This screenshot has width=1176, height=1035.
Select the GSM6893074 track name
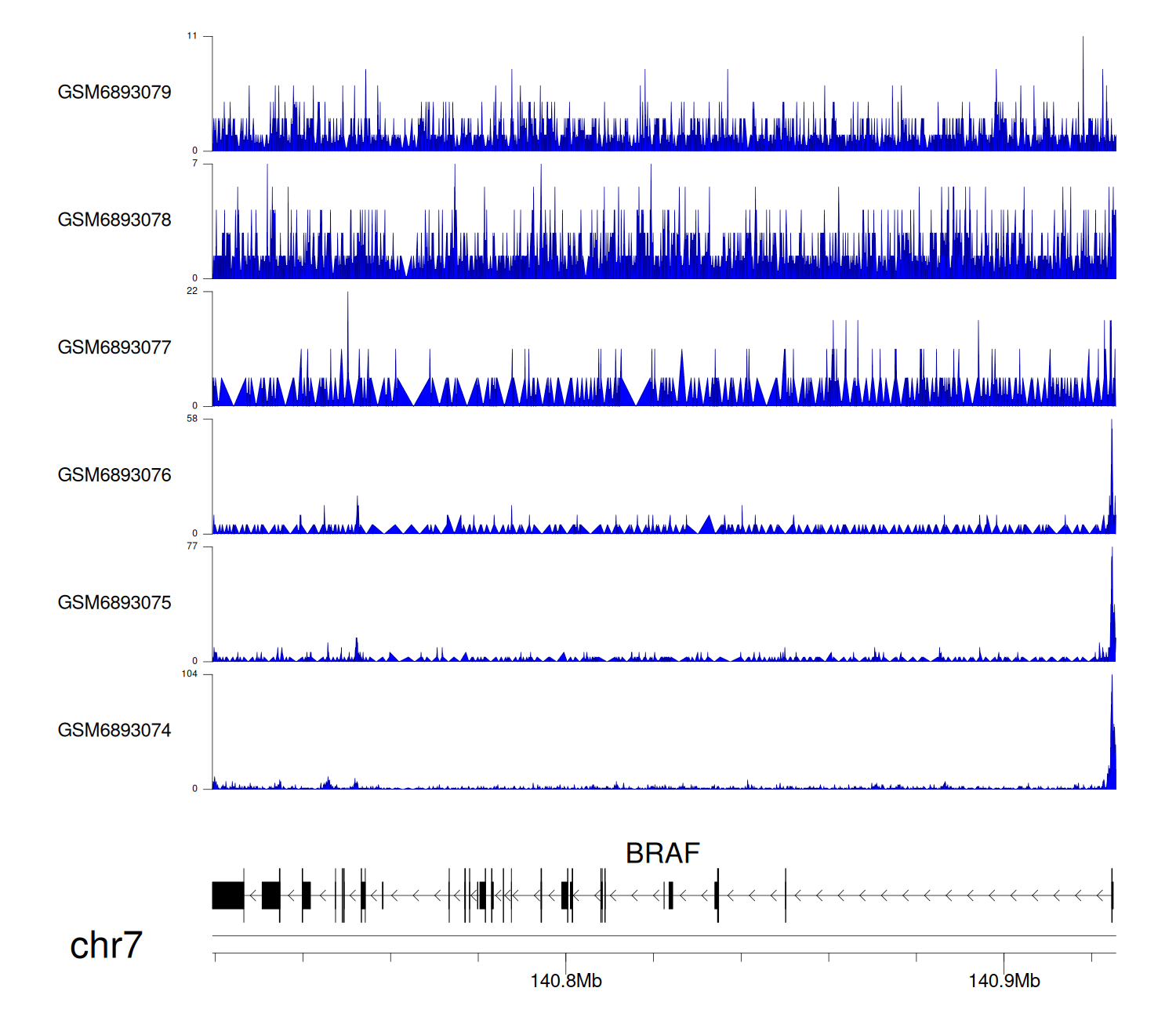(114, 731)
